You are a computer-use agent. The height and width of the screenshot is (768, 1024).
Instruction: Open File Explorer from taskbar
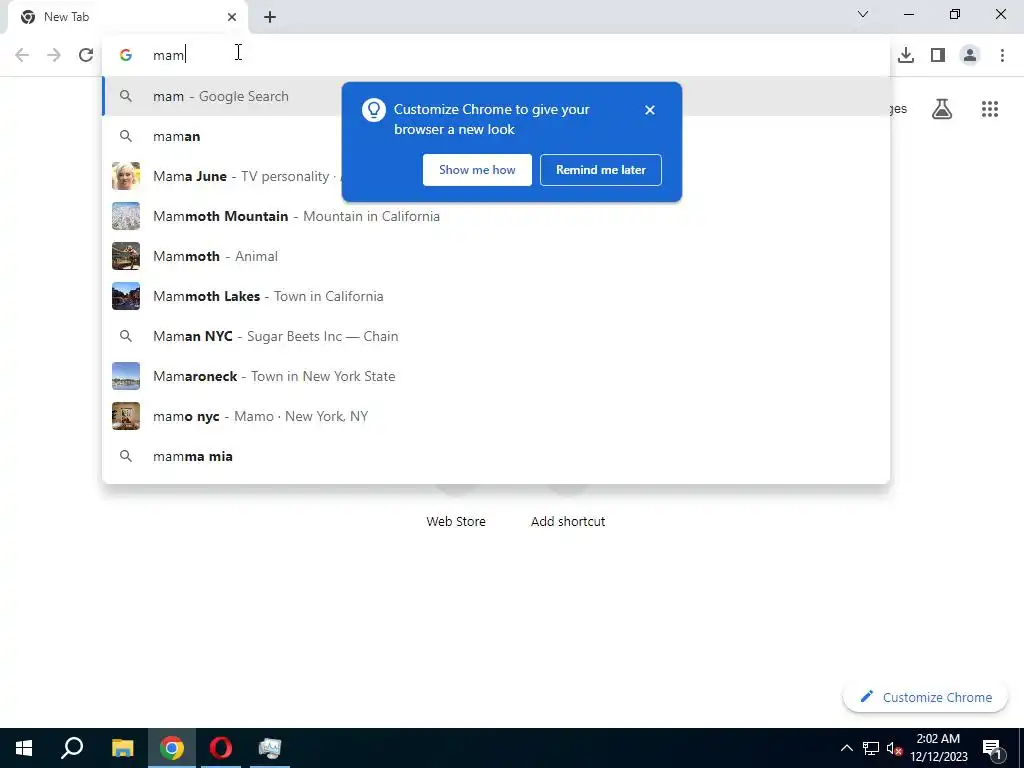(x=122, y=748)
